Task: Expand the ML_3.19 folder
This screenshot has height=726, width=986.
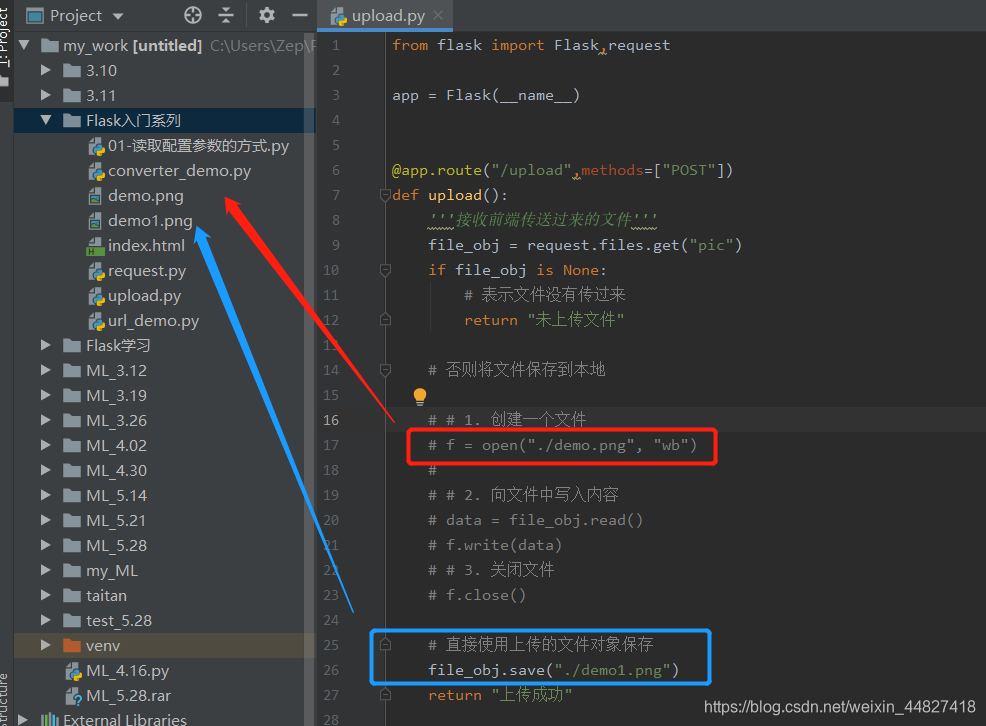Action: point(45,395)
